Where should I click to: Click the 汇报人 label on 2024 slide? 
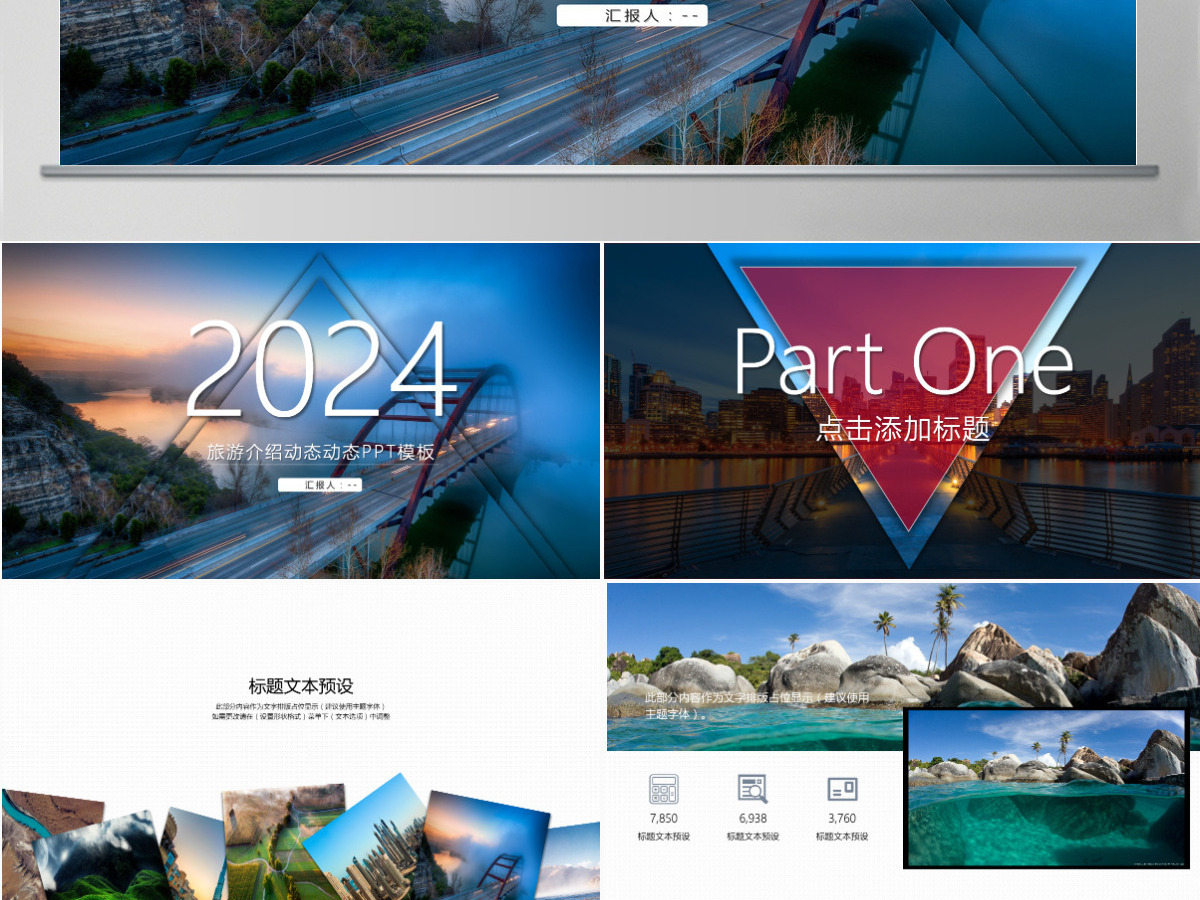(320, 485)
